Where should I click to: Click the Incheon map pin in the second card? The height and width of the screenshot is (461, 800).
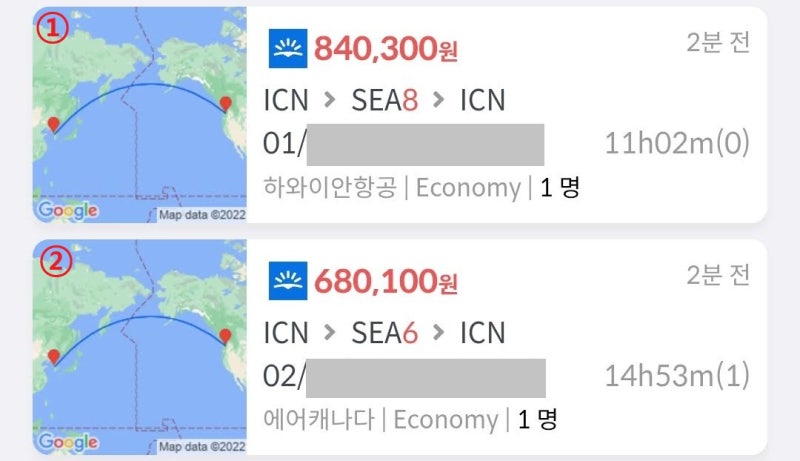click(52, 355)
